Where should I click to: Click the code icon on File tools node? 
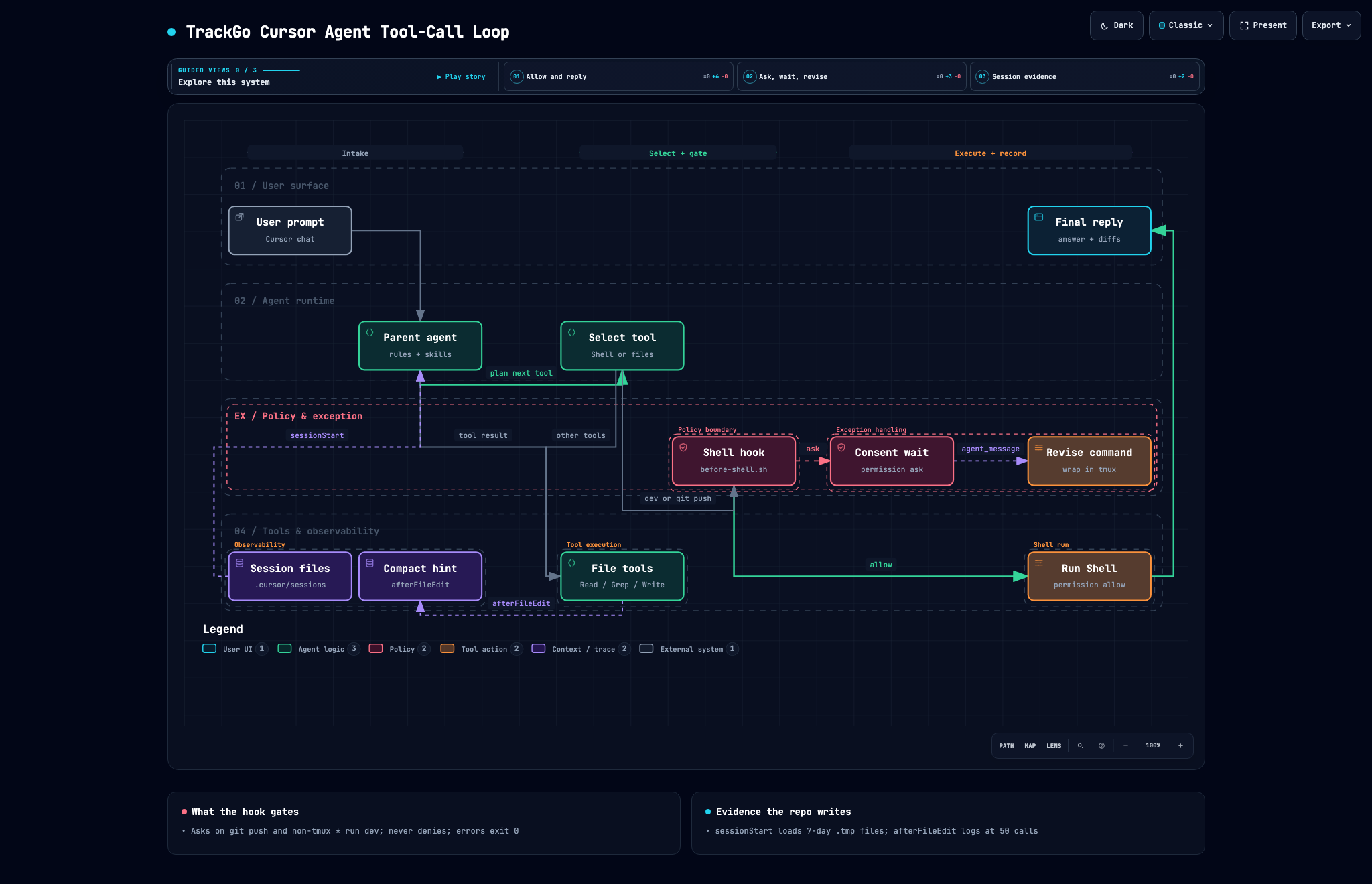click(x=572, y=563)
